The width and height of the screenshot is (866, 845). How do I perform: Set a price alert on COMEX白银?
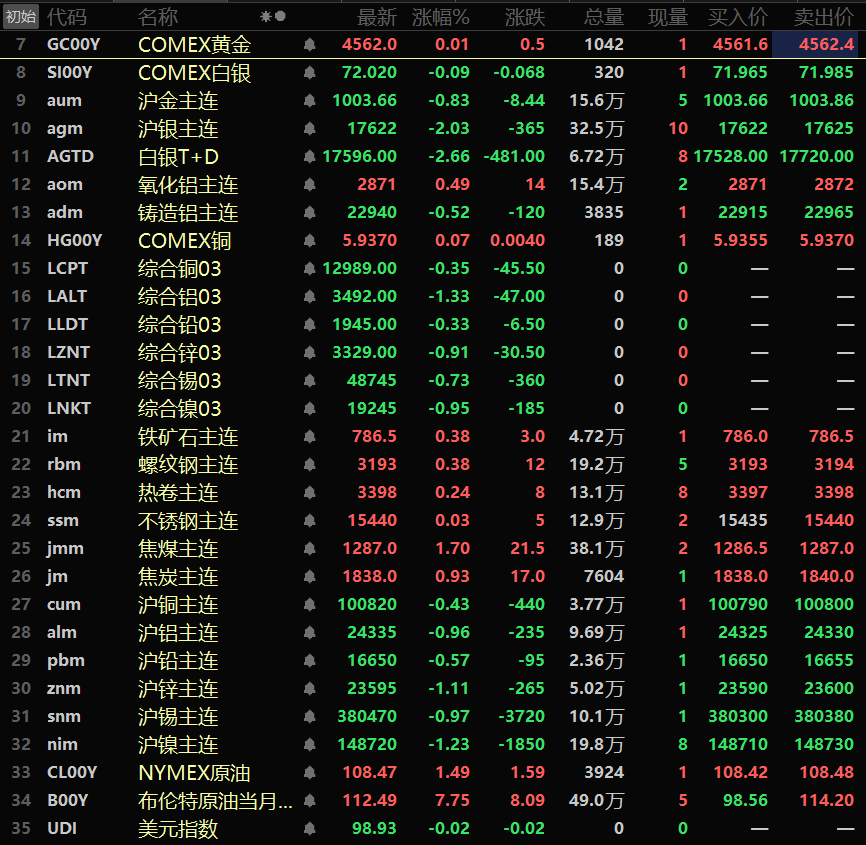point(309,73)
